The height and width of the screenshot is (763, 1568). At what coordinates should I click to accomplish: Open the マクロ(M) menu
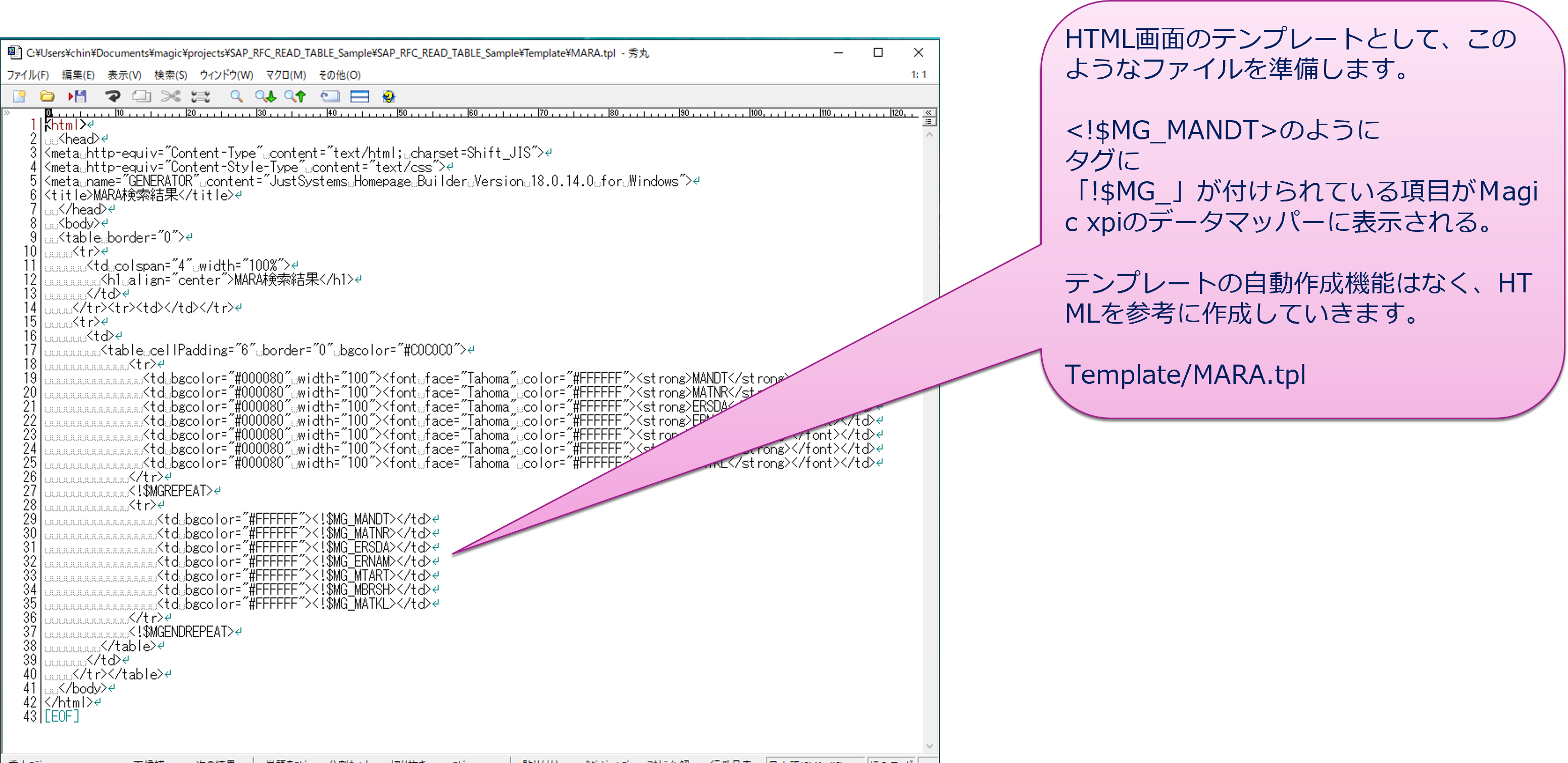tap(285, 75)
